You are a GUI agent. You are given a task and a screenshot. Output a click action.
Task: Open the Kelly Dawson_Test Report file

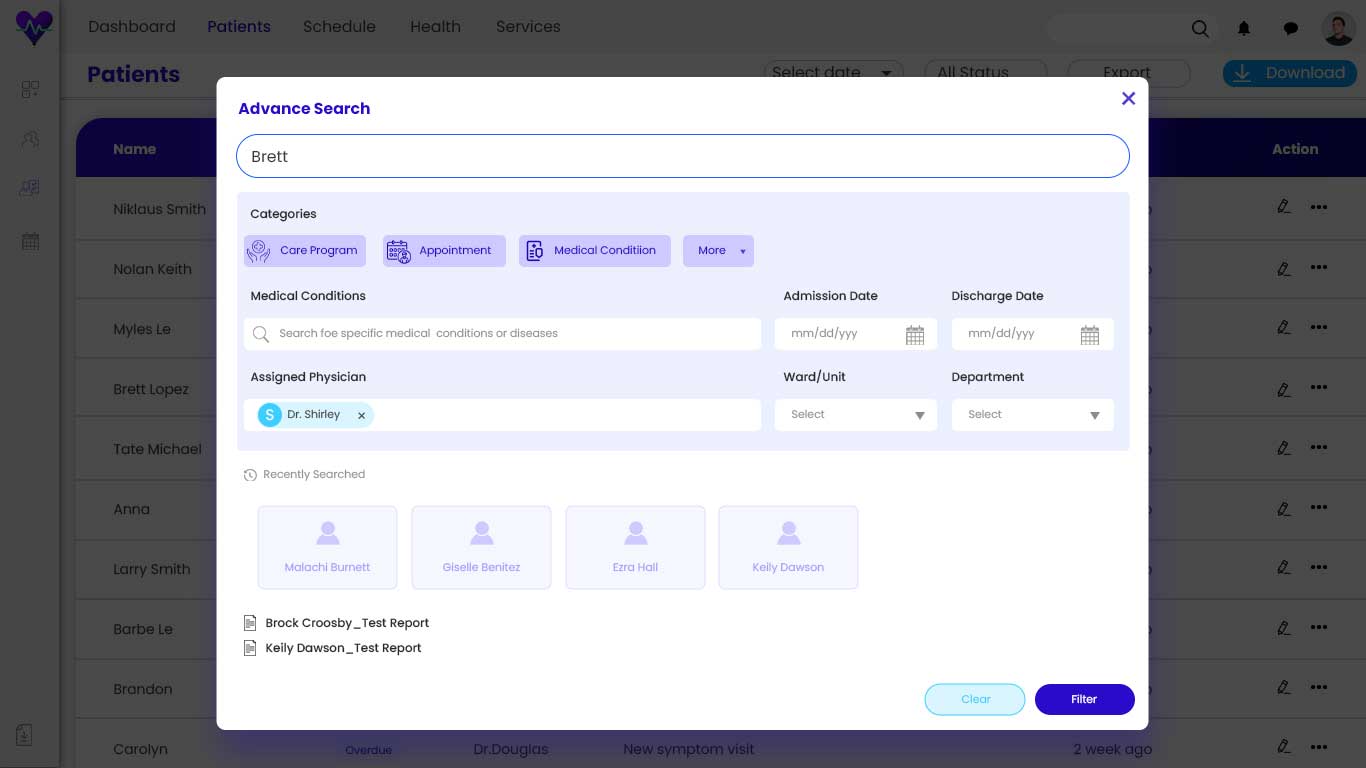[343, 647]
